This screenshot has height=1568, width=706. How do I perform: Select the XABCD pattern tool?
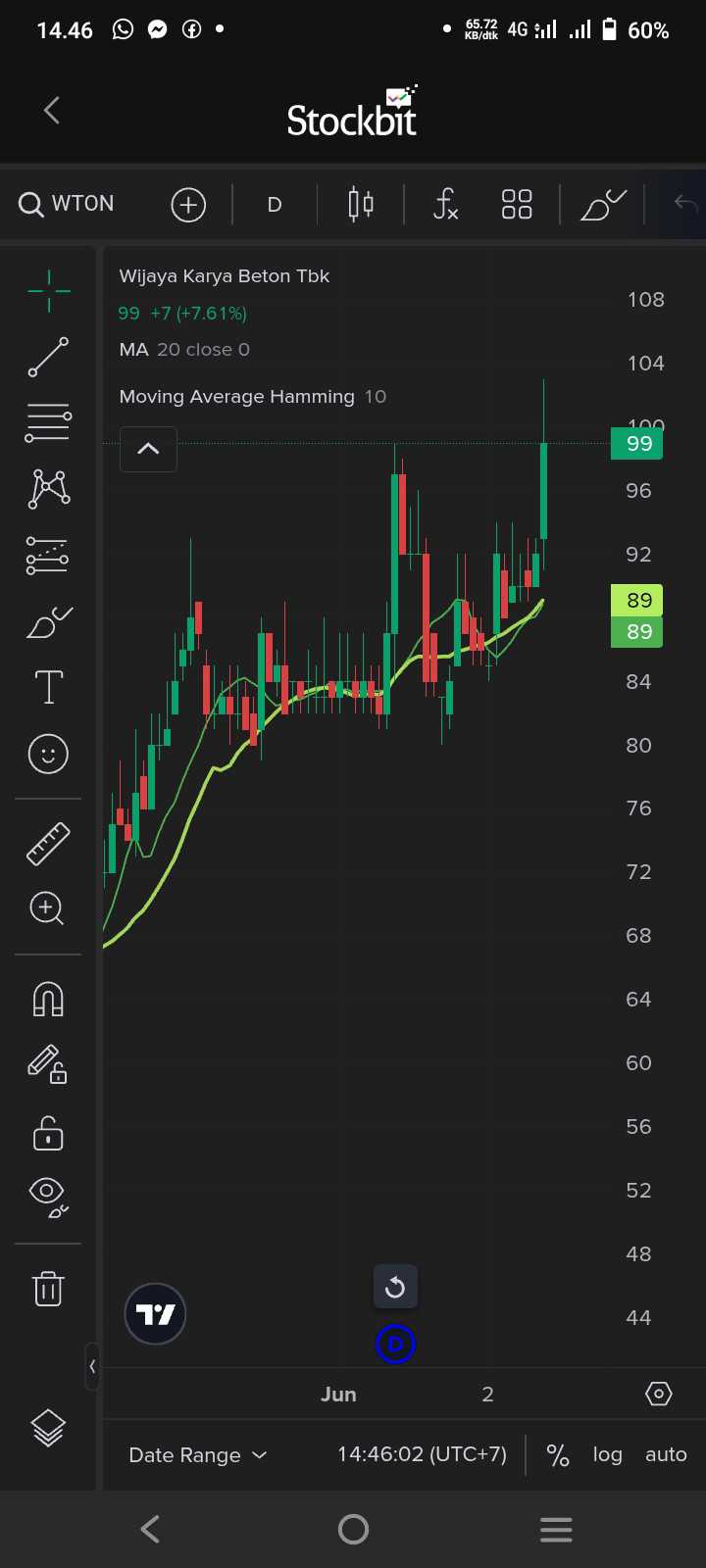49,488
